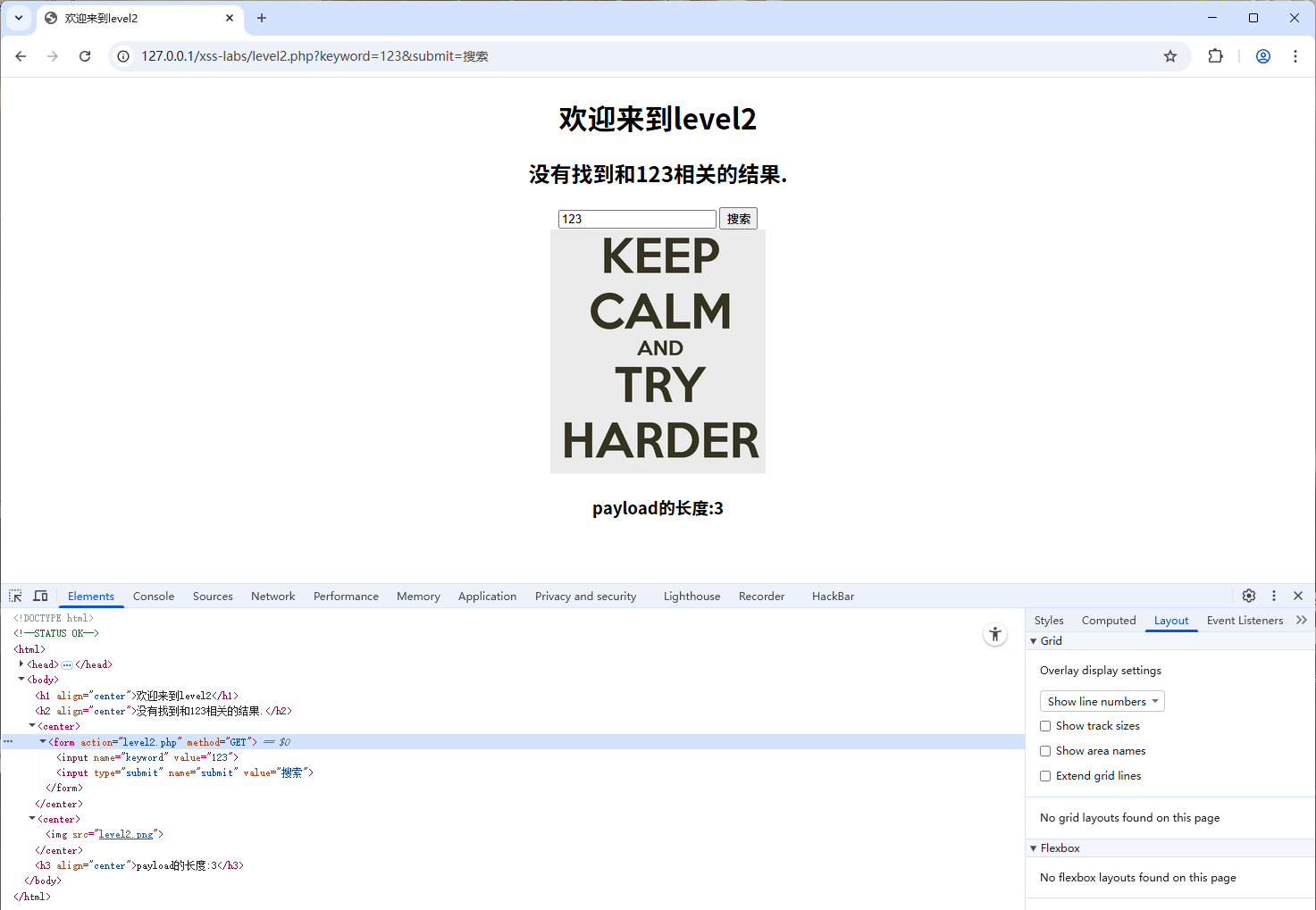1316x910 pixels.
Task: Show more sidebar tabs chevron
Action: click(1302, 620)
